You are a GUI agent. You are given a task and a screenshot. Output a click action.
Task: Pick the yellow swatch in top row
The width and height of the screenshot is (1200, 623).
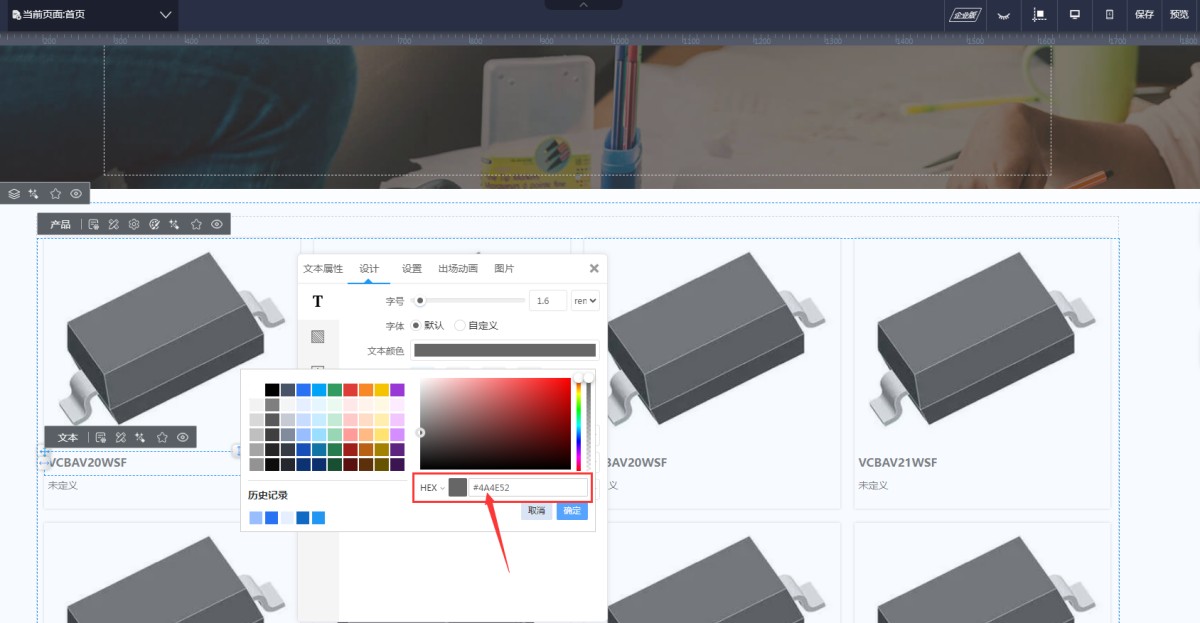[381, 390]
